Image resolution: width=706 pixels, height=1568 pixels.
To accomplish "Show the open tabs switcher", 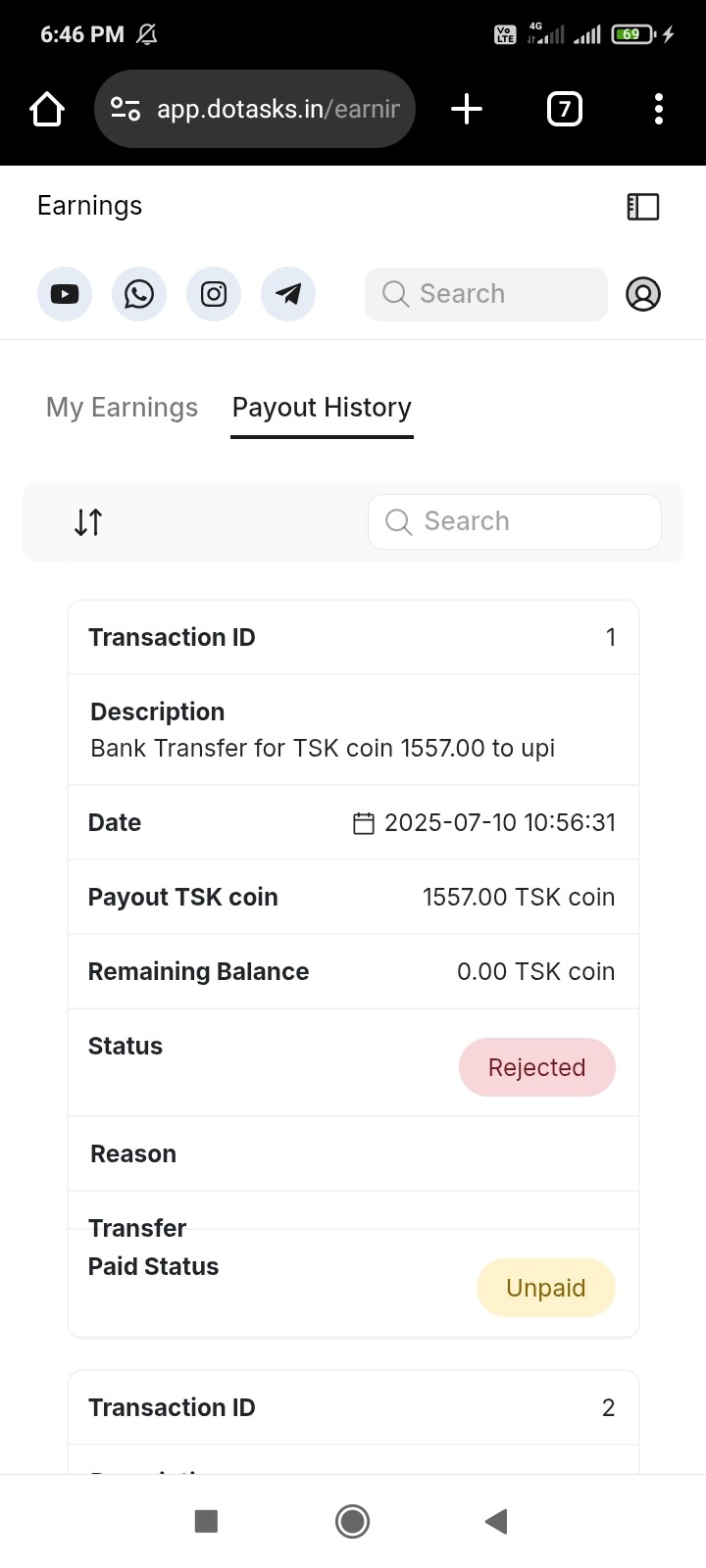I will [x=564, y=109].
